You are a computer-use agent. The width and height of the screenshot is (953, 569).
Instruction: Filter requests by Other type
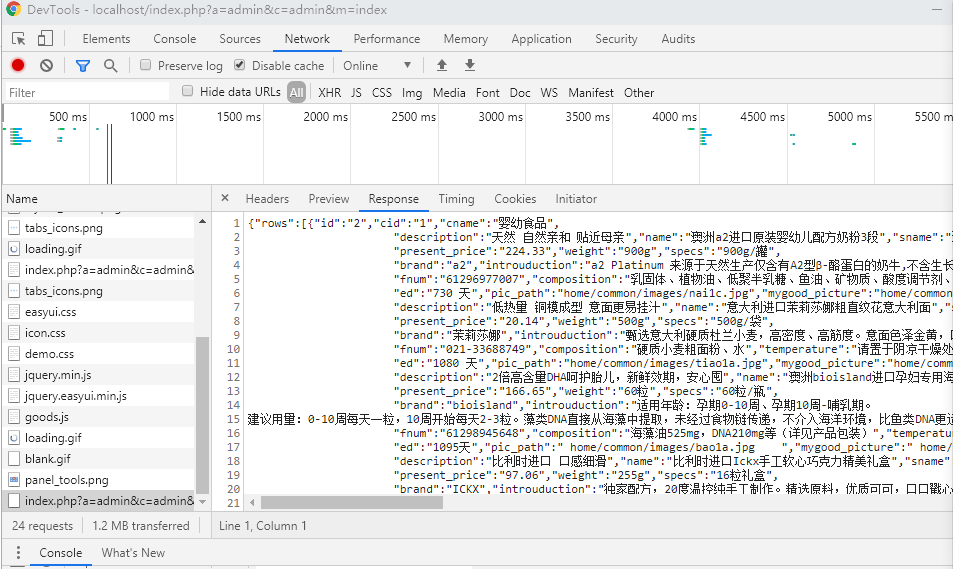point(639,92)
